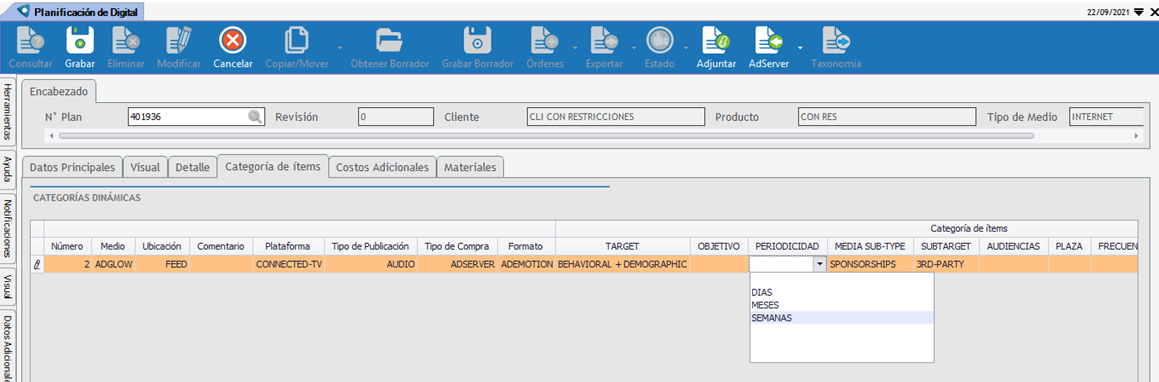Click the pencil edit marker on row 2
This screenshot has height=382, width=1159.
tap(37, 264)
